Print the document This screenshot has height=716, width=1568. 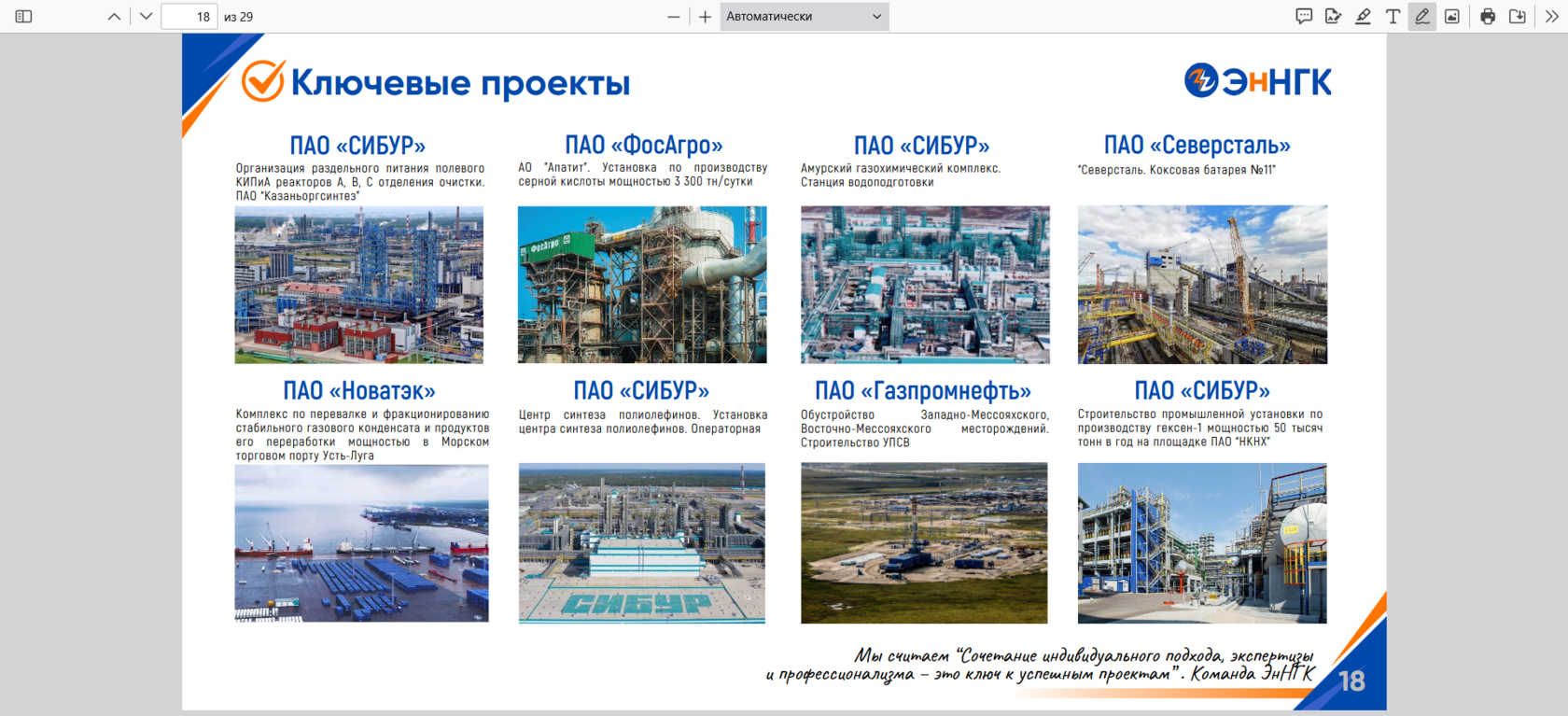click(x=1488, y=17)
